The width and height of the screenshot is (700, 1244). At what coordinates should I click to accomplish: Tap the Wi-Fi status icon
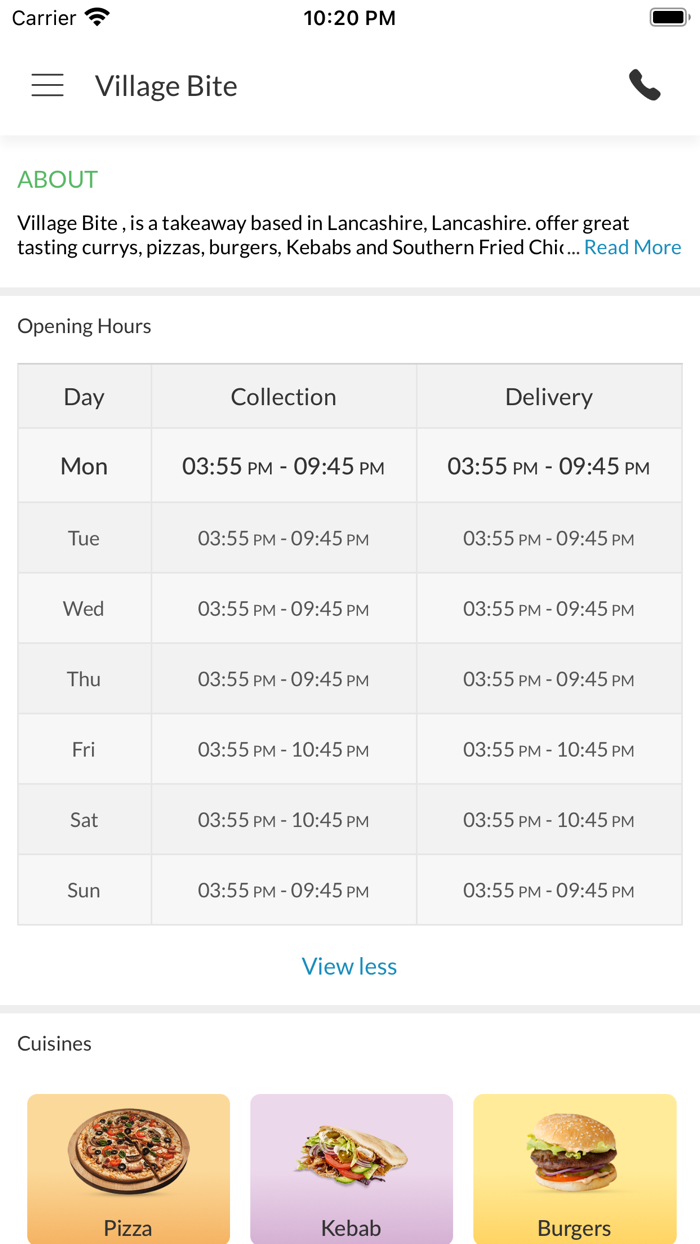(x=98, y=17)
